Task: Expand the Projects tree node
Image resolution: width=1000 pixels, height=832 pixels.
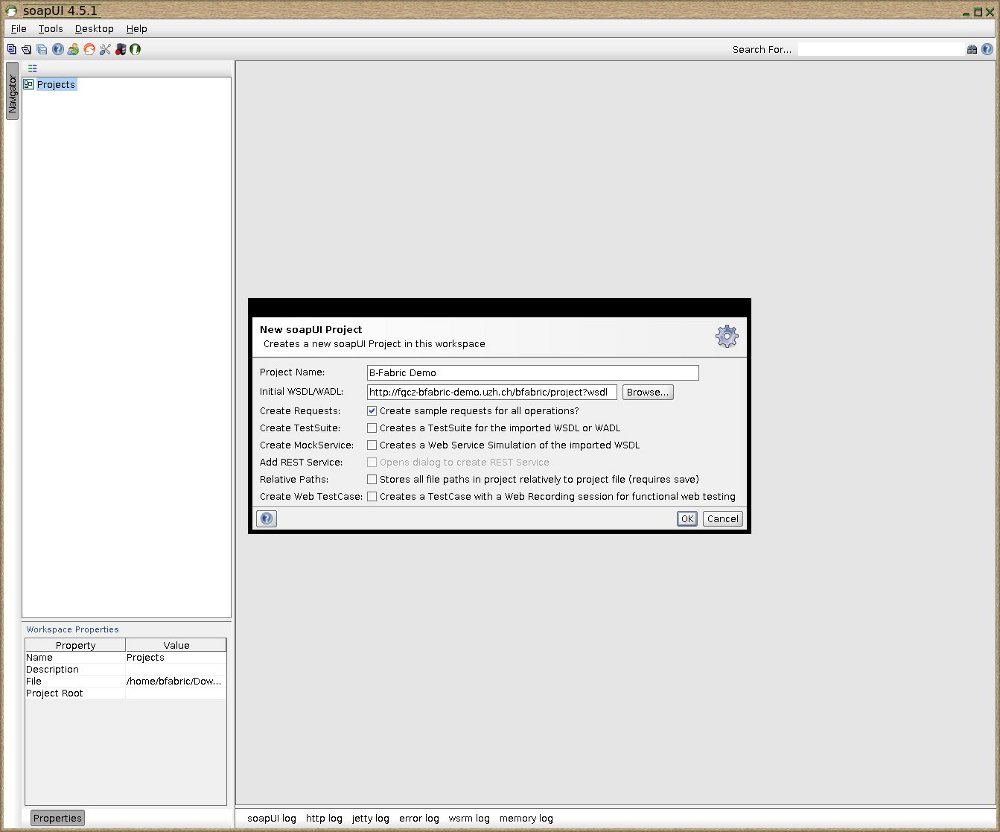Action: click(28, 85)
